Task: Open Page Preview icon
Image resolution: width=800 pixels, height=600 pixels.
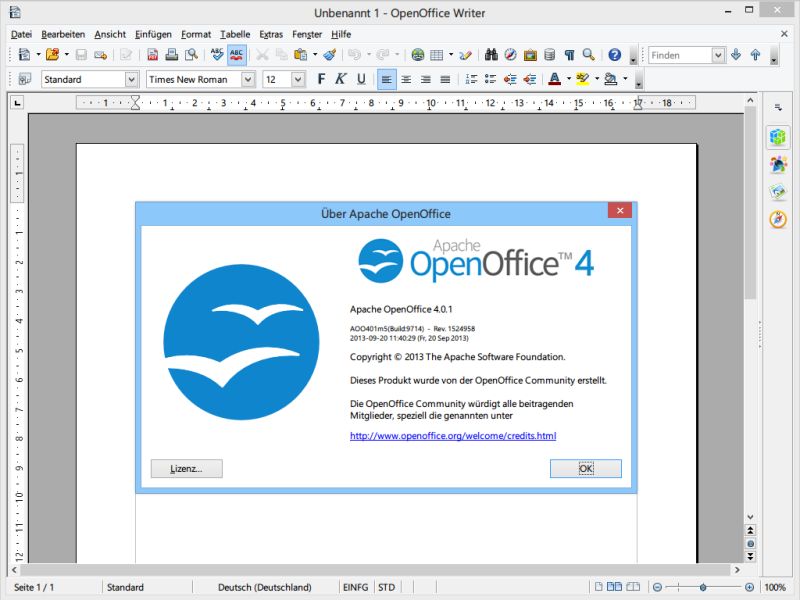Action: tap(191, 55)
